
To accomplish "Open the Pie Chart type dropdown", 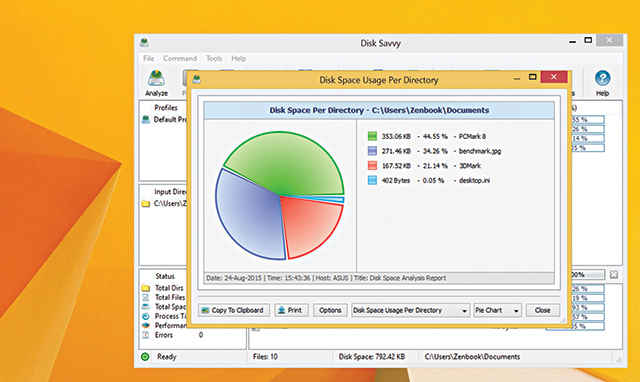I will coord(497,311).
